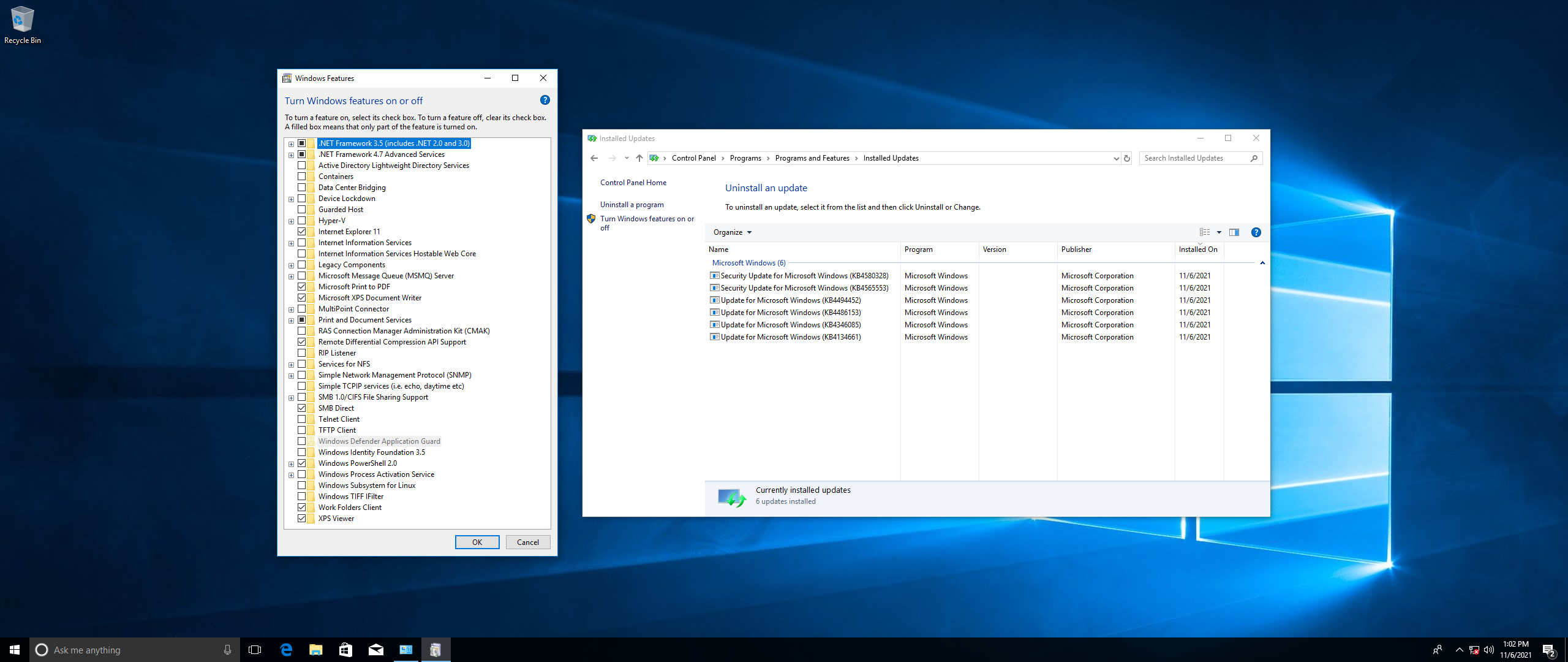Uncheck Internet Explorer 11 feature

[302, 232]
